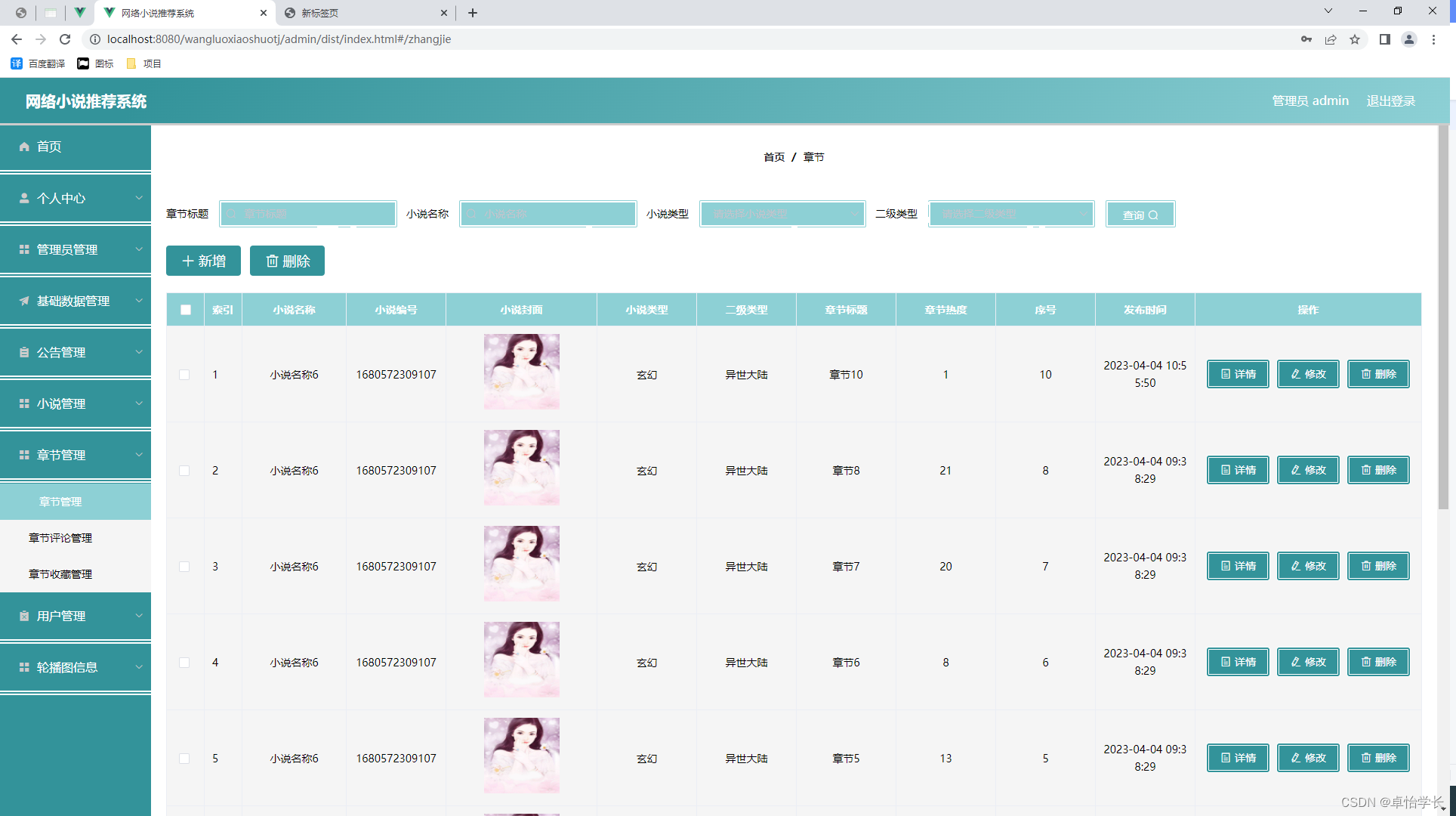
Task: Click the home icon beside 首页 in sidebar
Action: pyautogui.click(x=24, y=147)
